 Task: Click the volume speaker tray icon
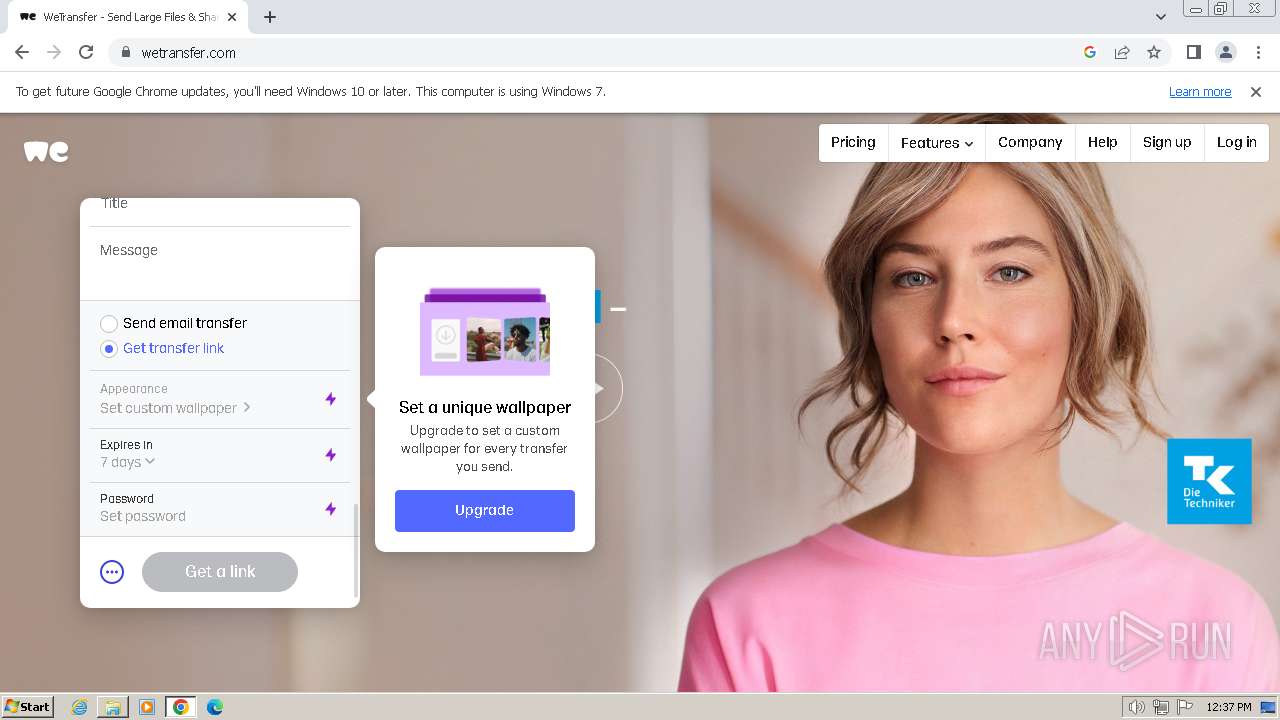[1136, 707]
